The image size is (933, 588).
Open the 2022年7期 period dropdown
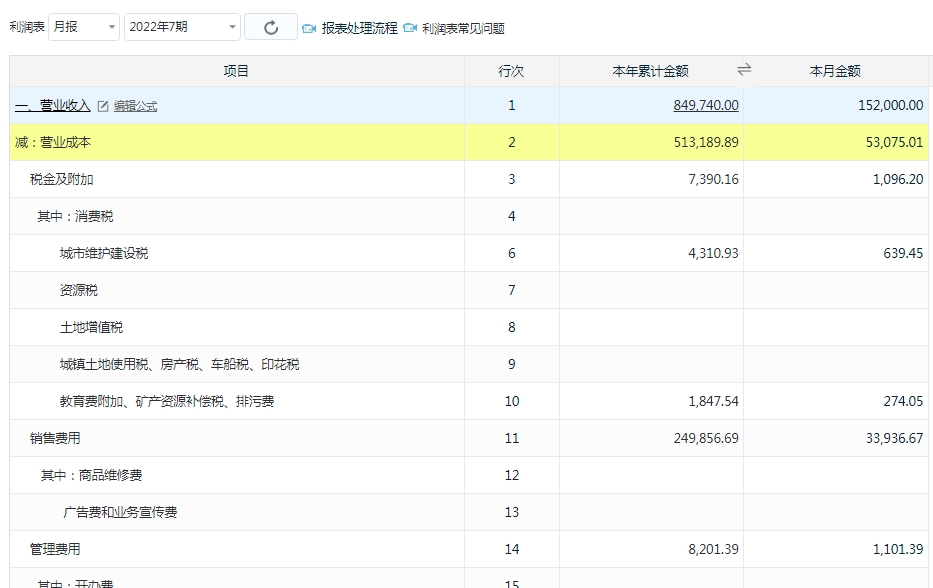click(182, 27)
